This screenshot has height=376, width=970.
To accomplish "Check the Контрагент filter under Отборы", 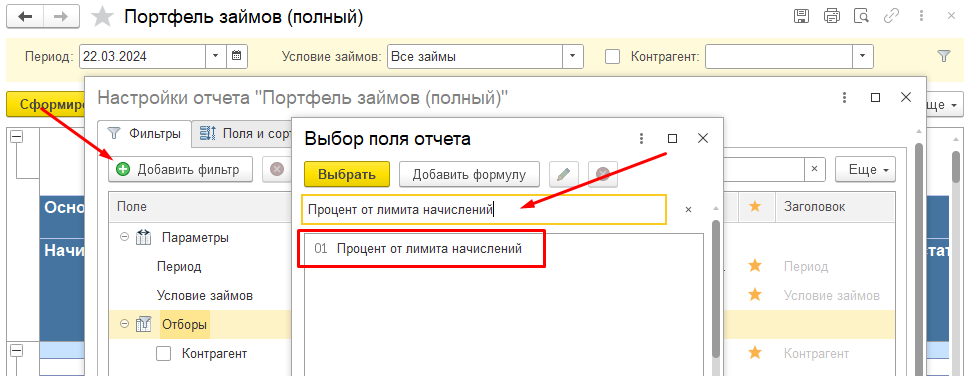I will [163, 354].
